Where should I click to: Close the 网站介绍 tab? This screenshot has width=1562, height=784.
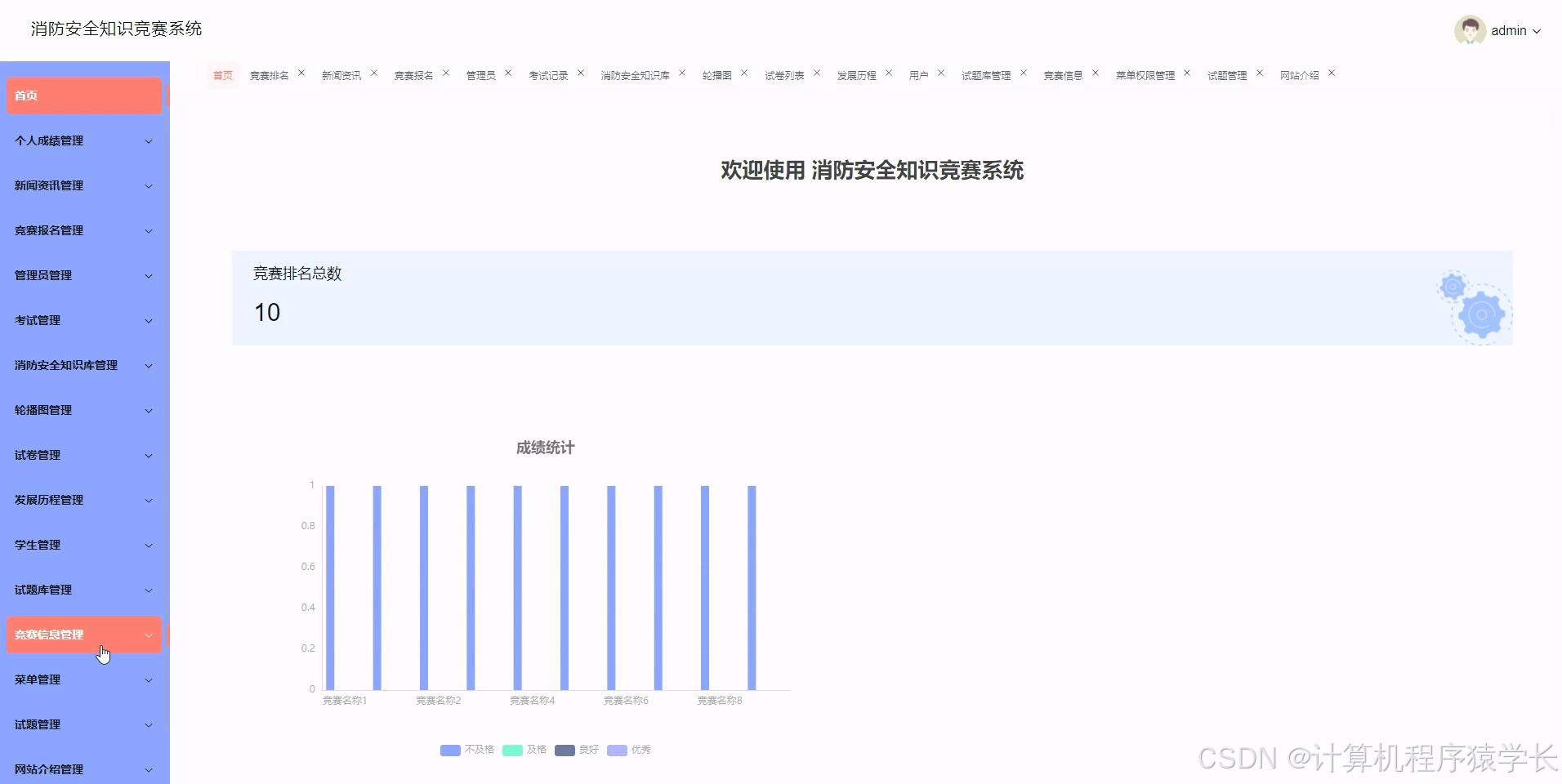1332,73
